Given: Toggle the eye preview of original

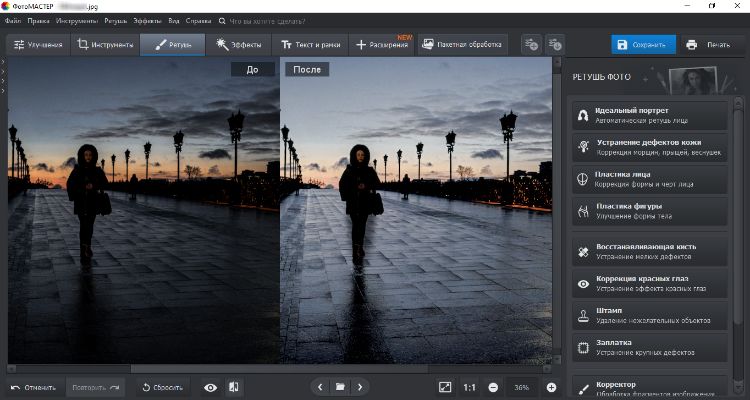Looking at the screenshot, I should tap(210, 387).
